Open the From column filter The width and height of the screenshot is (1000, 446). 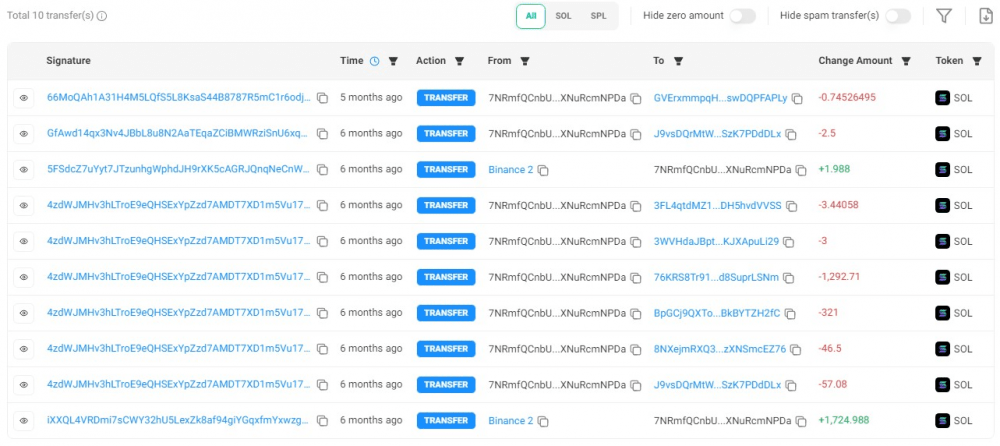pos(525,61)
